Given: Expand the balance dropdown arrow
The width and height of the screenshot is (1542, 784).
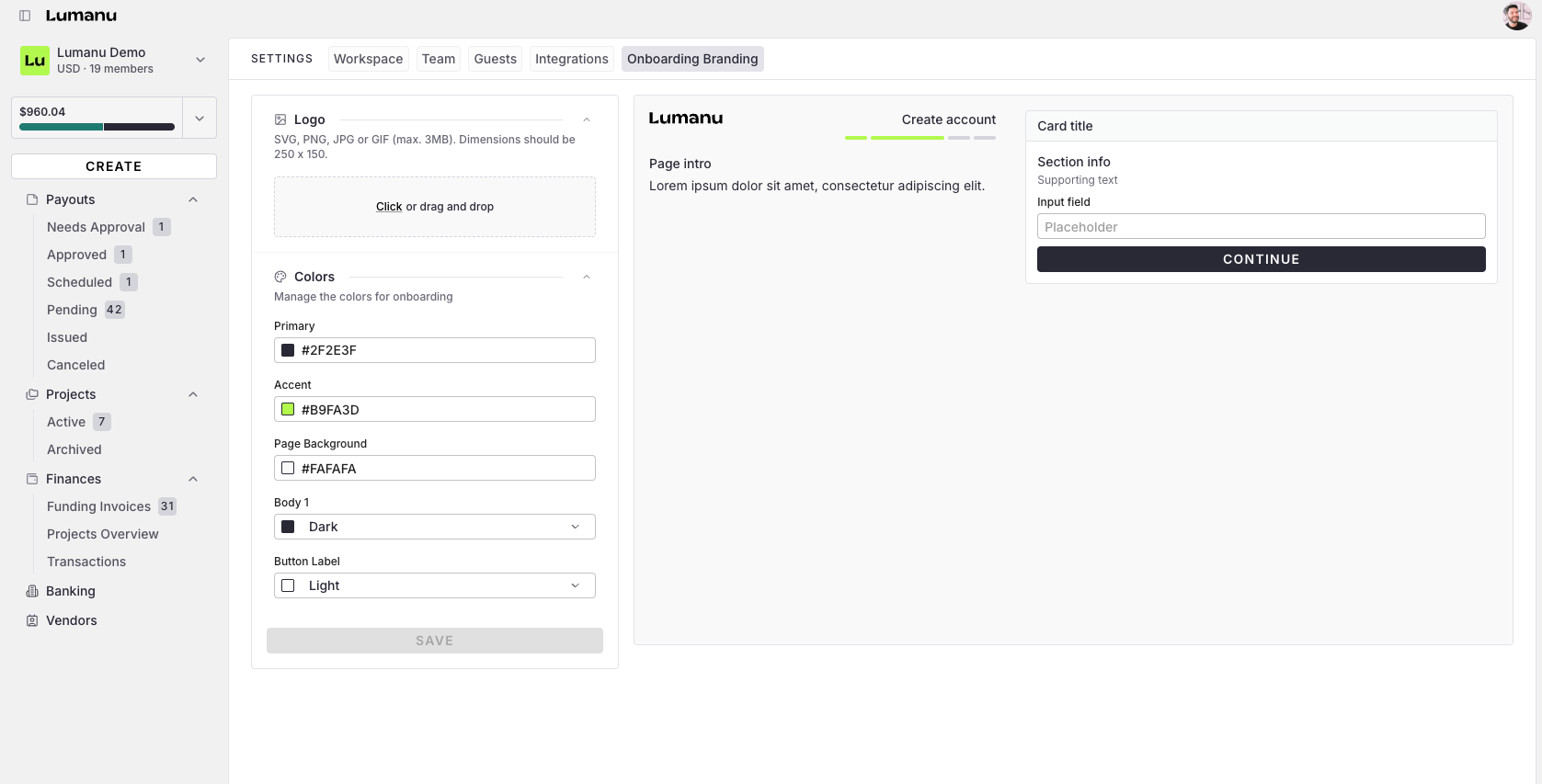Looking at the screenshot, I should 200,119.
